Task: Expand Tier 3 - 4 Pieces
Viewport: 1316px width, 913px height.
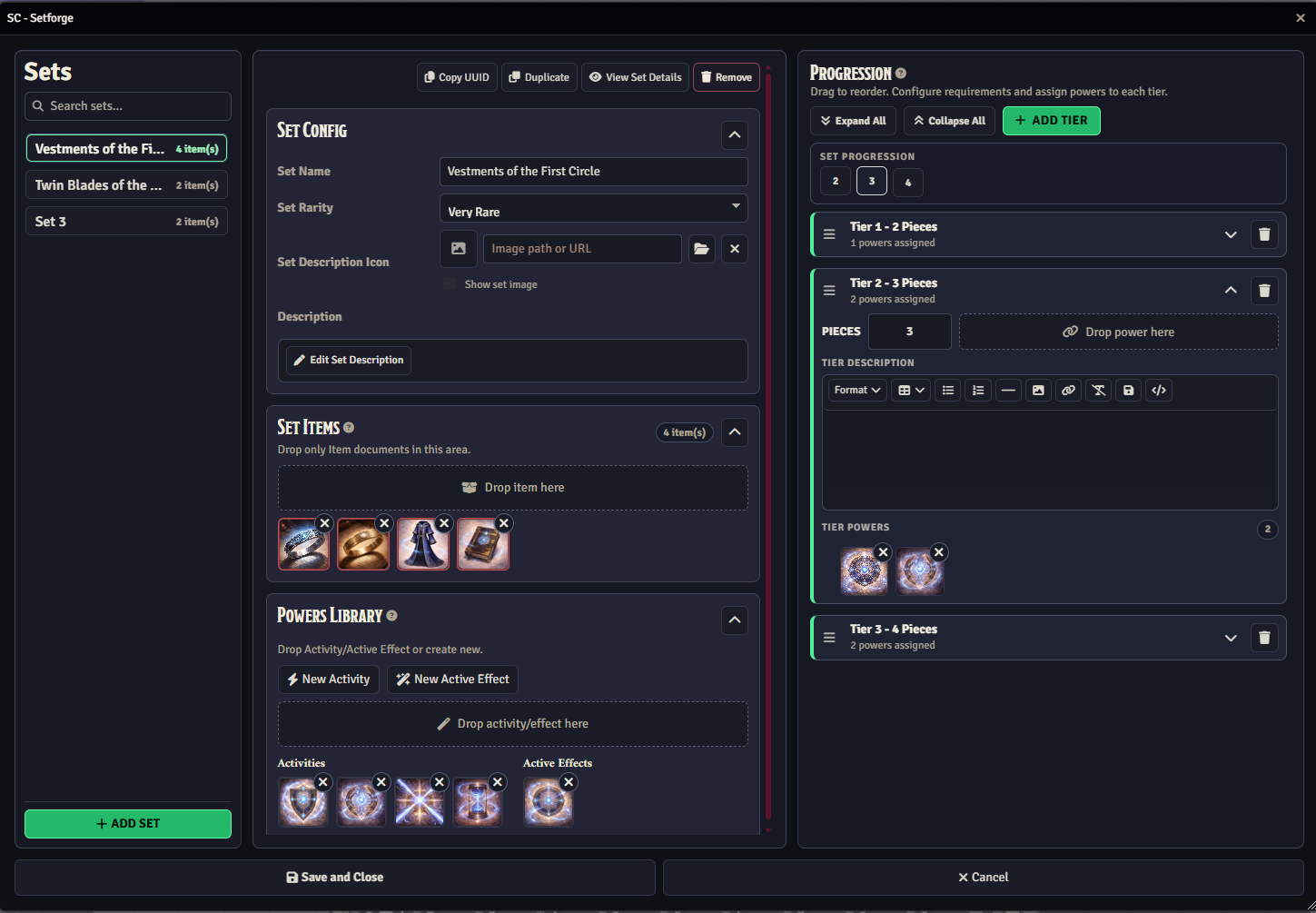Action: [x=1230, y=638]
